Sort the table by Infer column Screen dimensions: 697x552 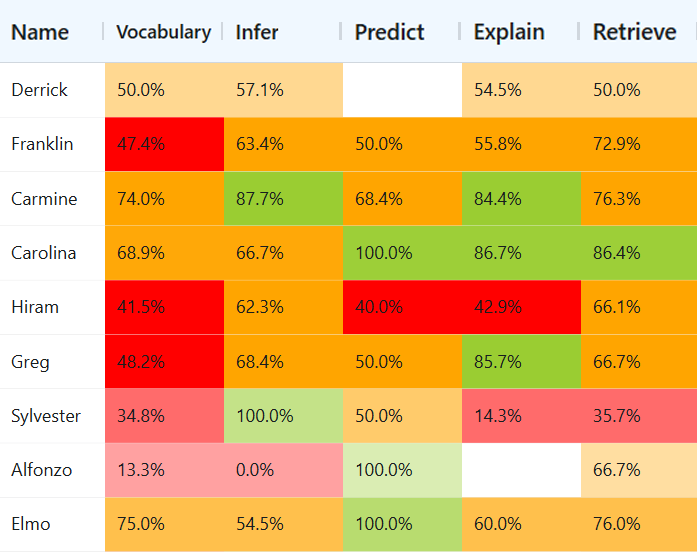257,32
